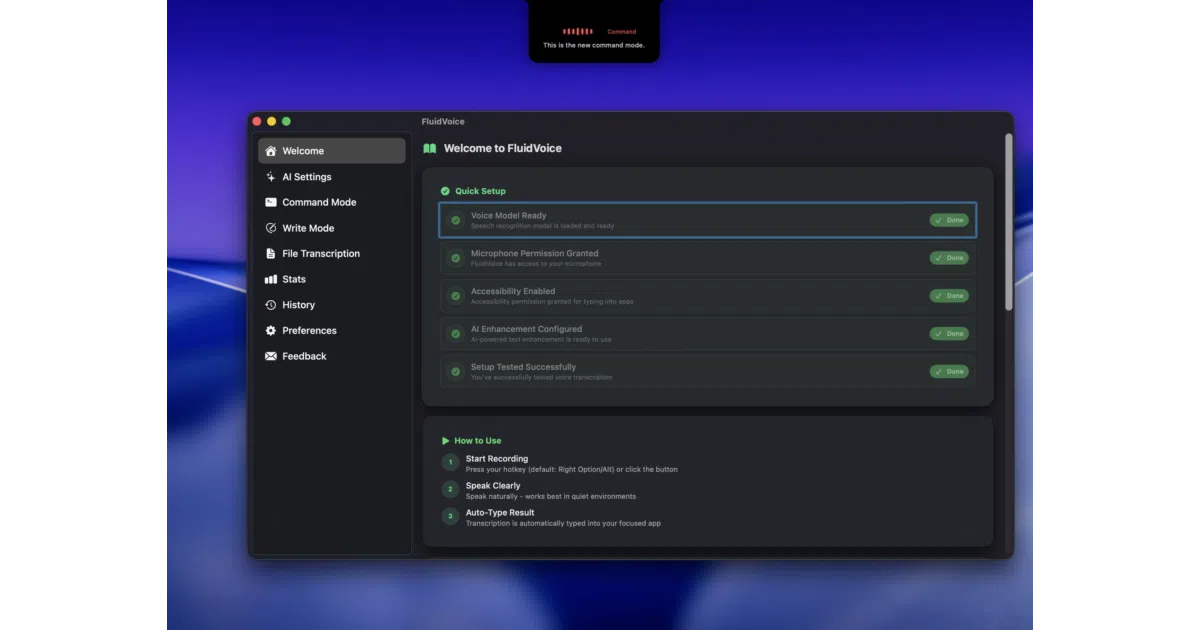
Task: Switch to Command Mode
Action: coord(332,202)
